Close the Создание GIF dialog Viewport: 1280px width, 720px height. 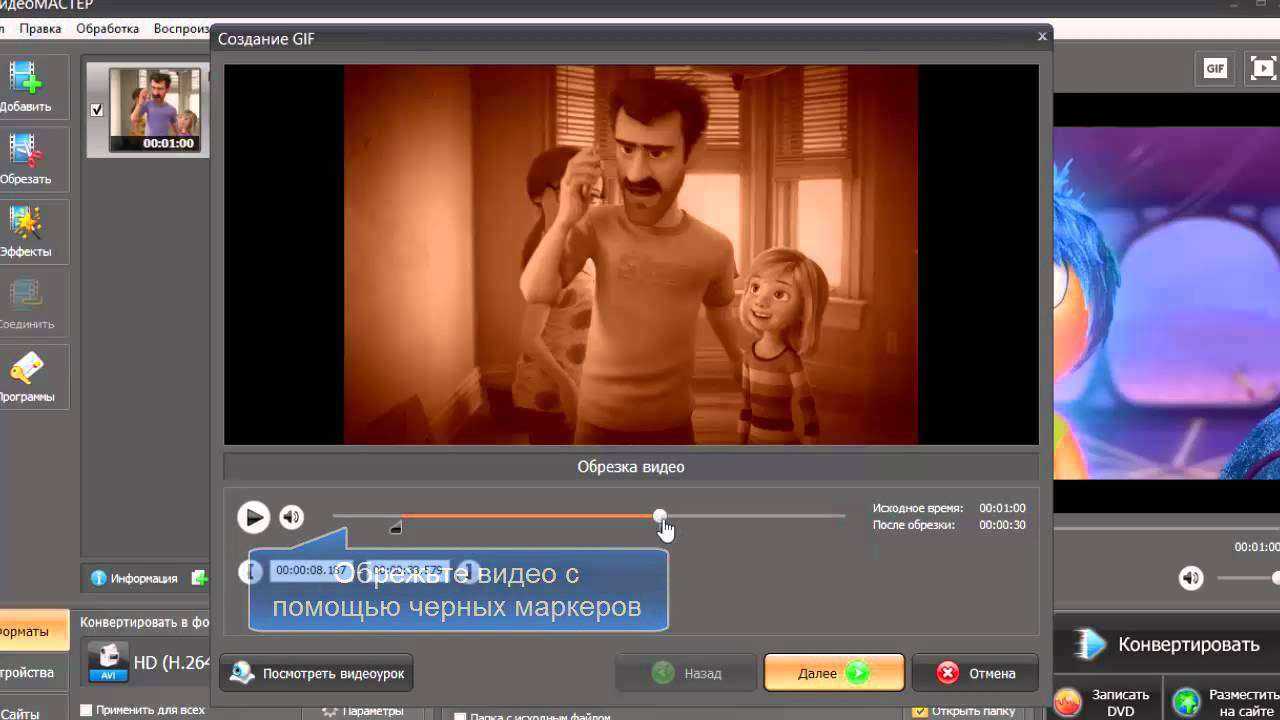tap(1042, 37)
